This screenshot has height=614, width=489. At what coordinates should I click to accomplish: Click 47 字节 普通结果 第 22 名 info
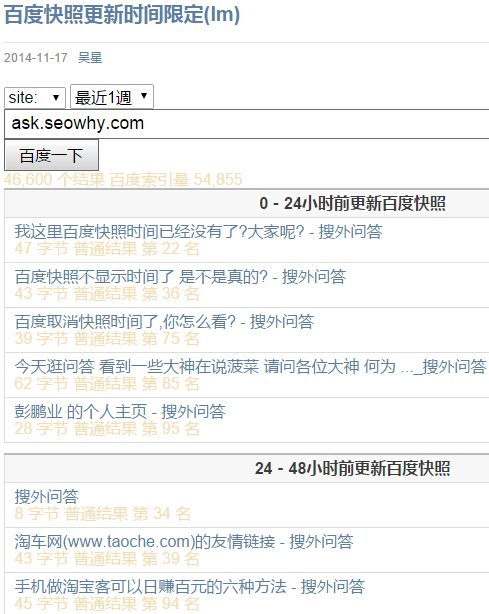[107, 249]
